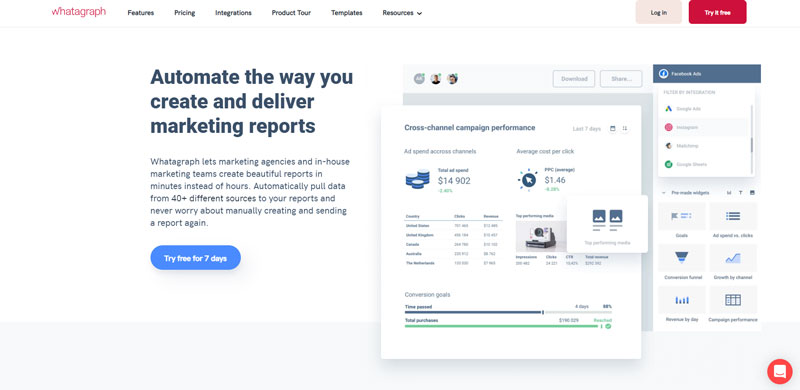Open the Features menu item
The image size is (800, 390).
pos(141,13)
